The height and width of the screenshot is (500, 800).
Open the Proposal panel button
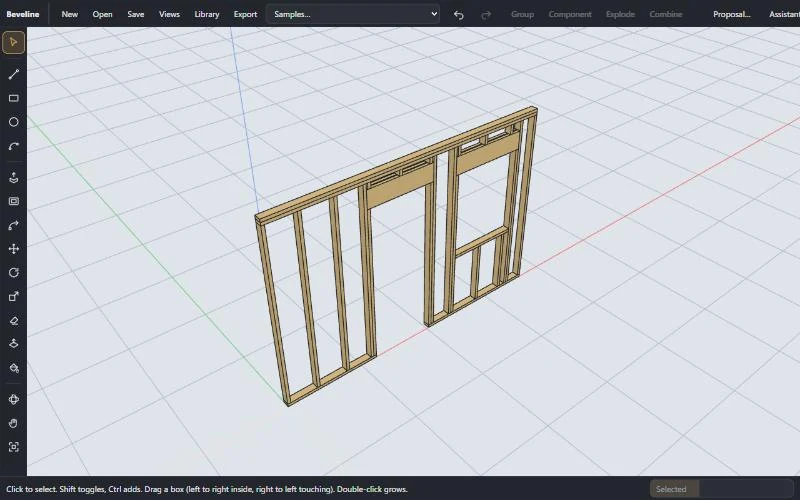(731, 14)
